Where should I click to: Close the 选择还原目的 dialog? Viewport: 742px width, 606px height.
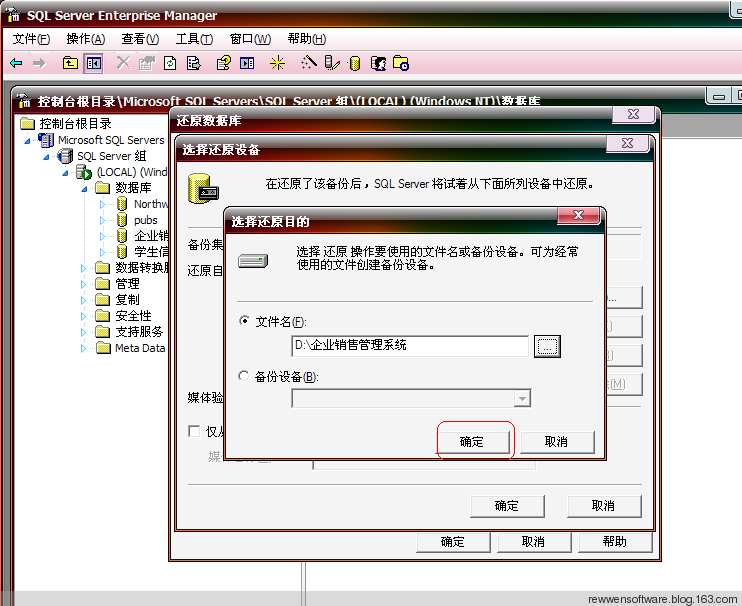click(579, 215)
